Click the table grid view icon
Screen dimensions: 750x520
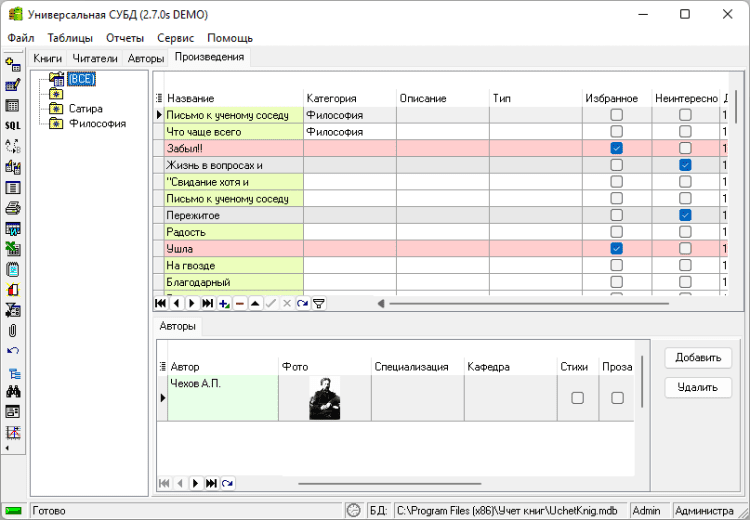[13, 105]
